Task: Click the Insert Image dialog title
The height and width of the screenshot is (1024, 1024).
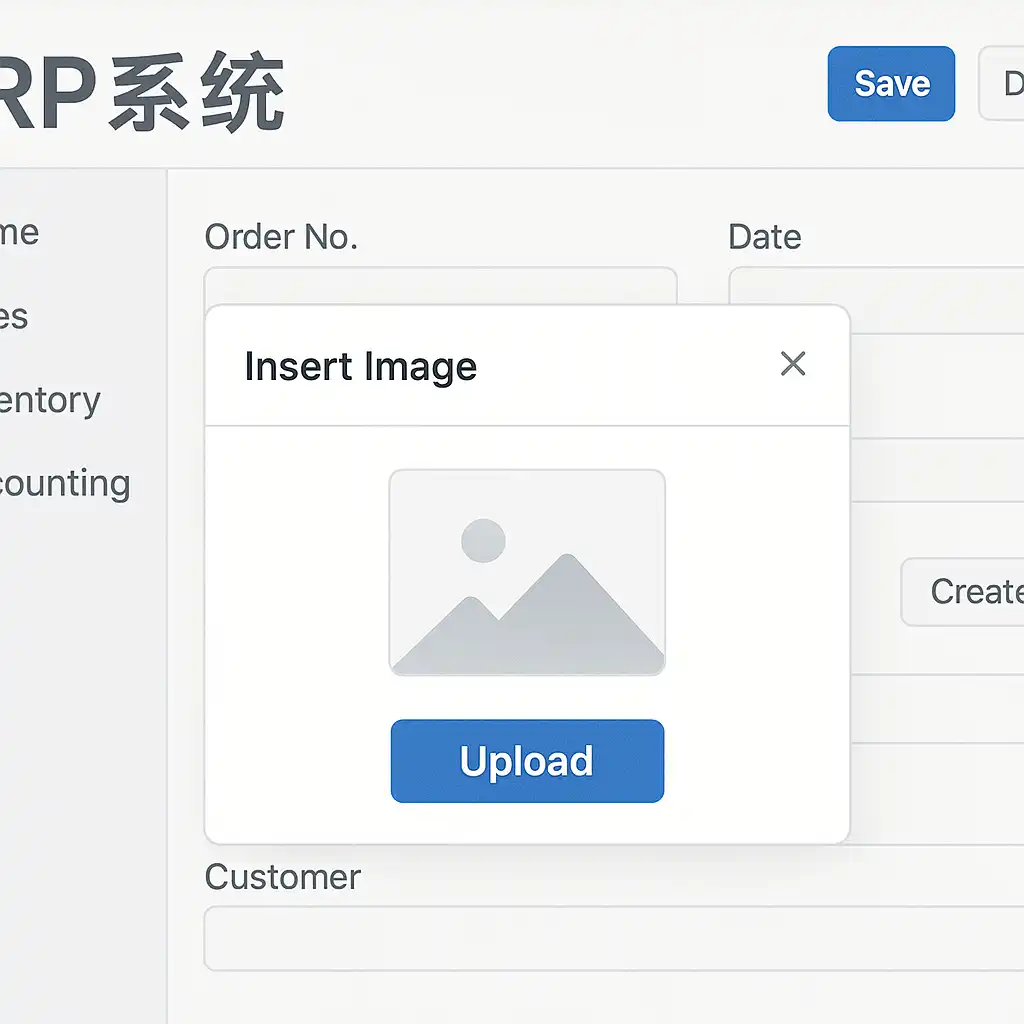Action: click(x=360, y=366)
